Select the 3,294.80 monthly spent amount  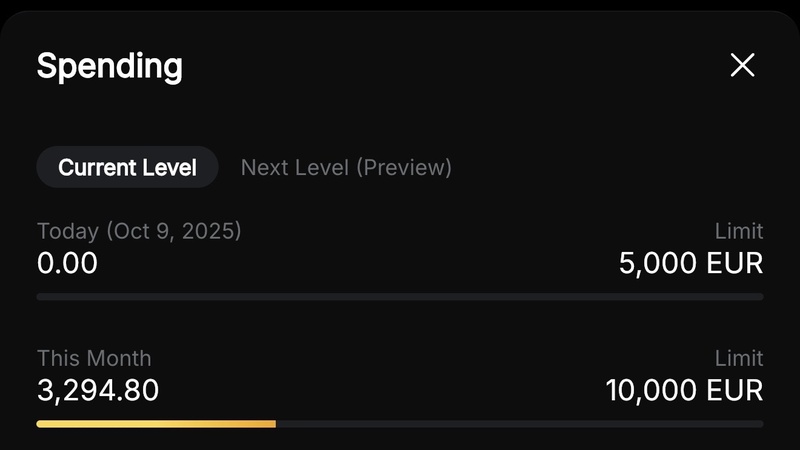tap(98, 390)
